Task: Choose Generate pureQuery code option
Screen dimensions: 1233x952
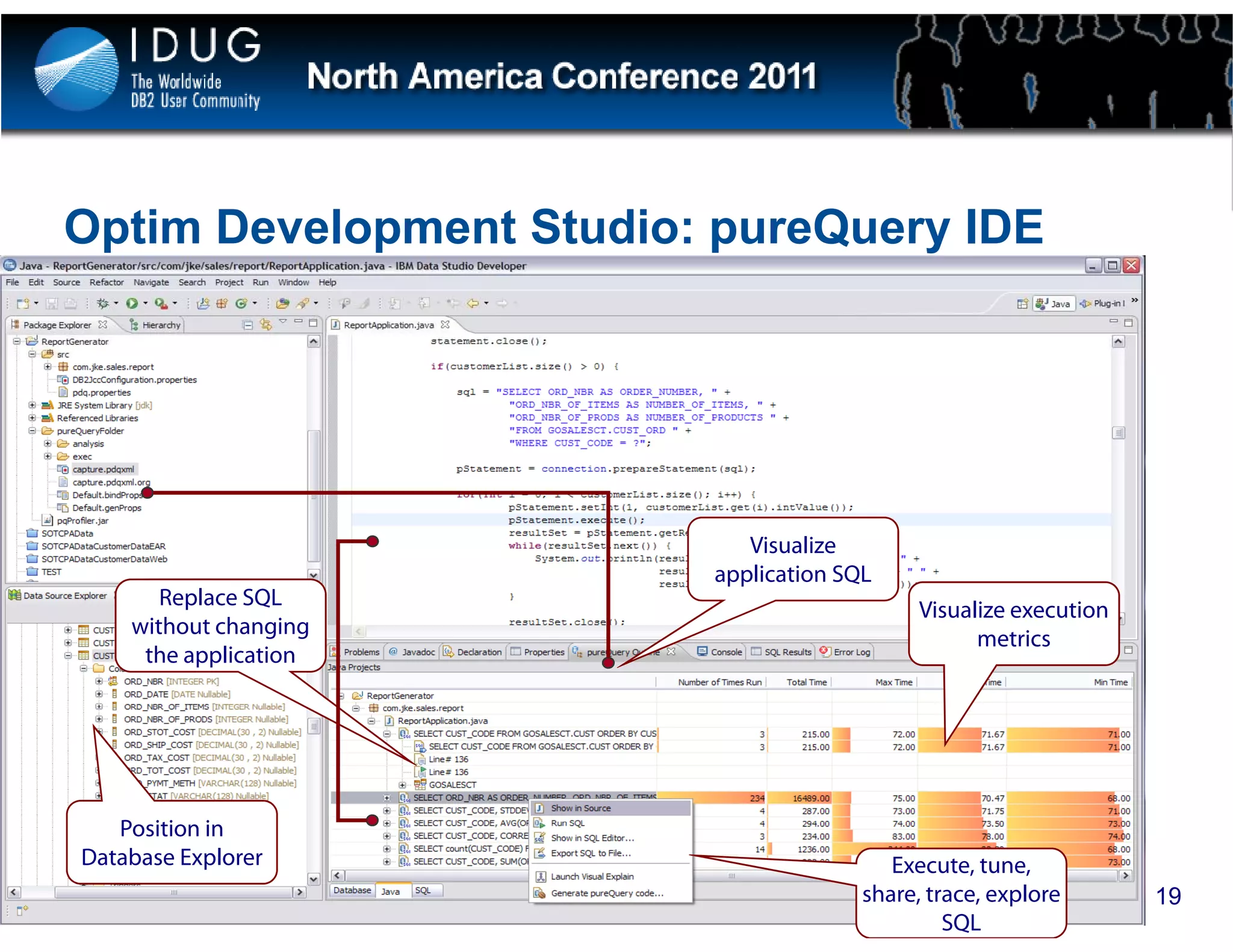Action: 610,894
